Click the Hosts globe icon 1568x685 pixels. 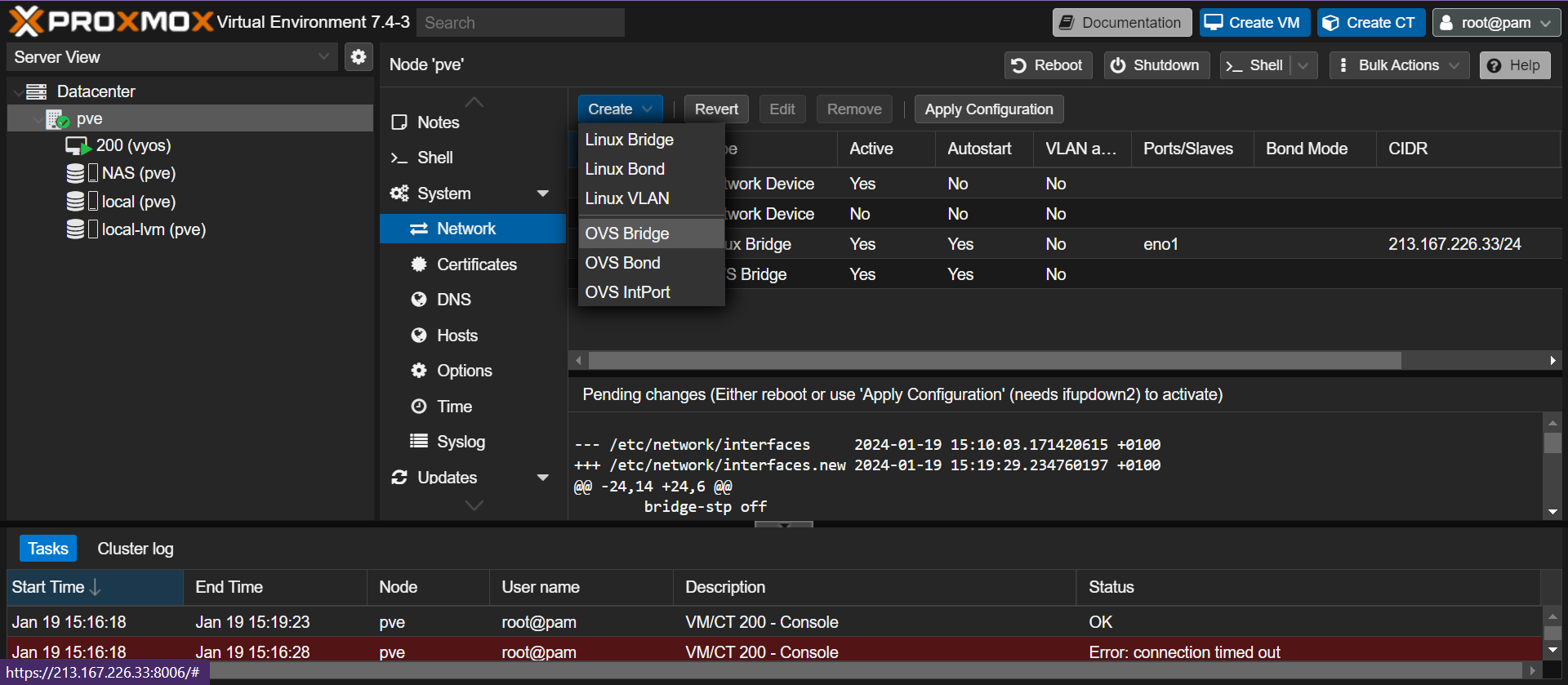(x=419, y=336)
